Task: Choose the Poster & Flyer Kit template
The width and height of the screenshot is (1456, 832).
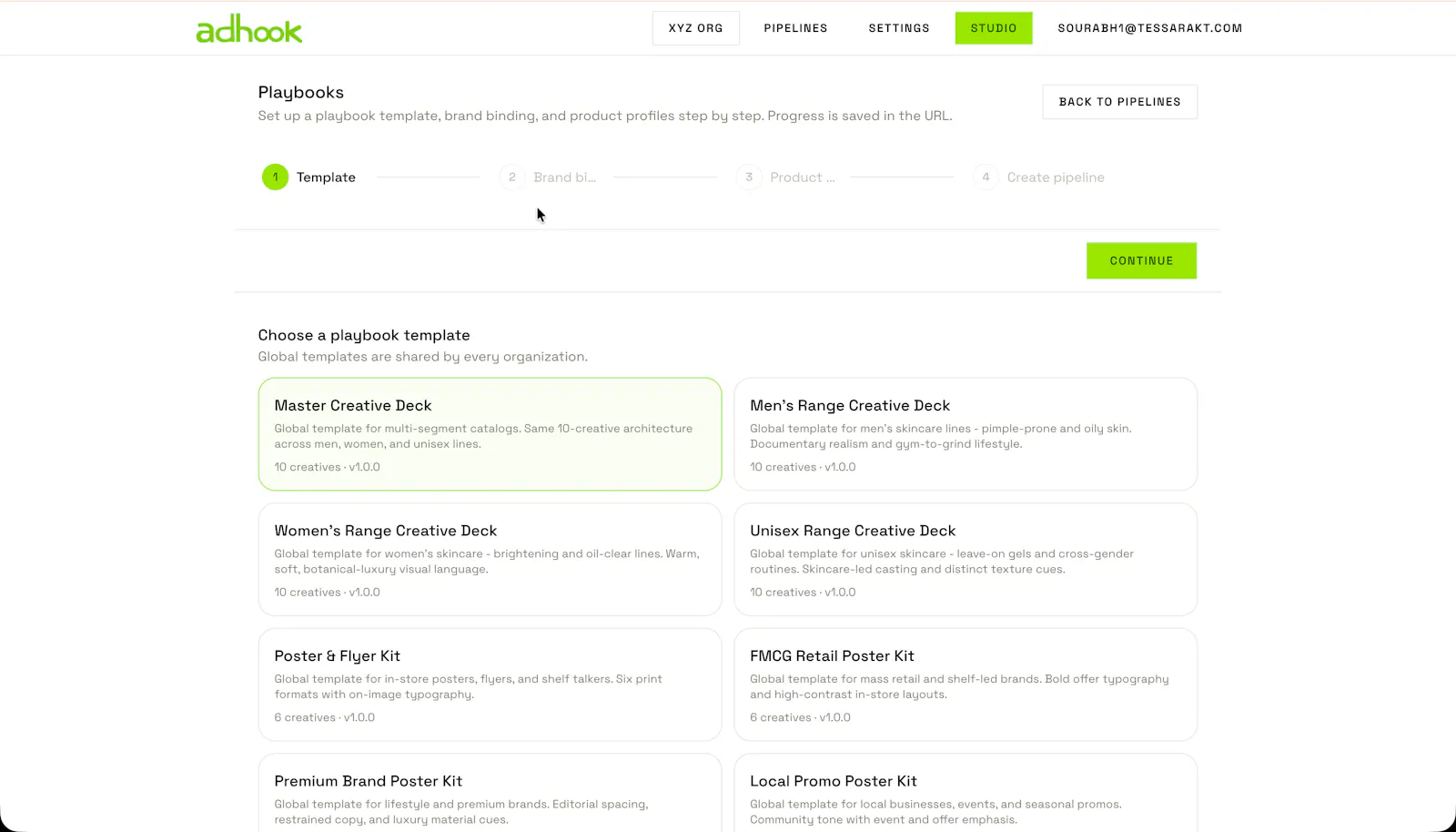Action: click(490, 685)
